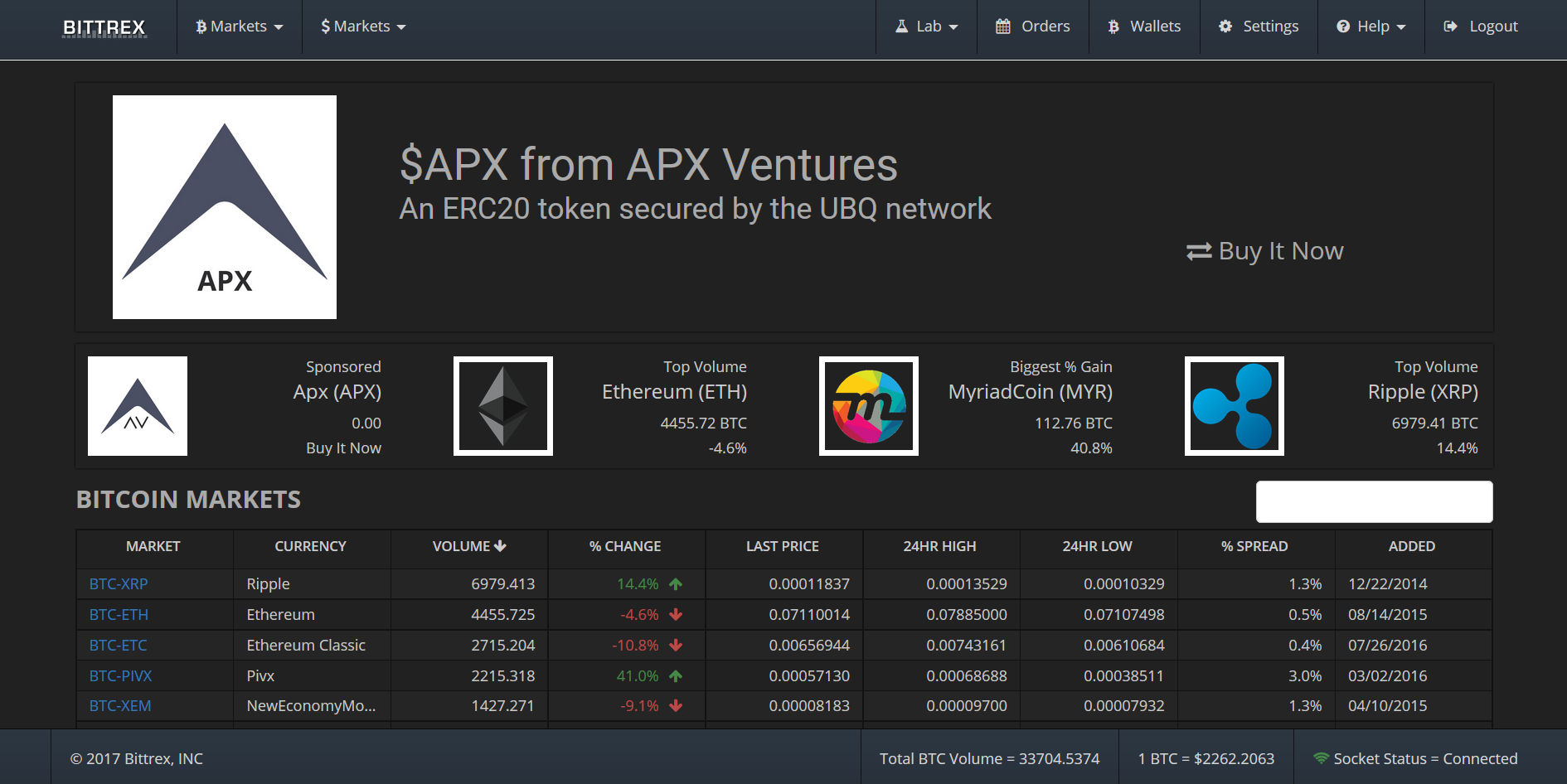This screenshot has width=1567, height=784.
Task: Click the Help question mark icon
Action: [1343, 26]
